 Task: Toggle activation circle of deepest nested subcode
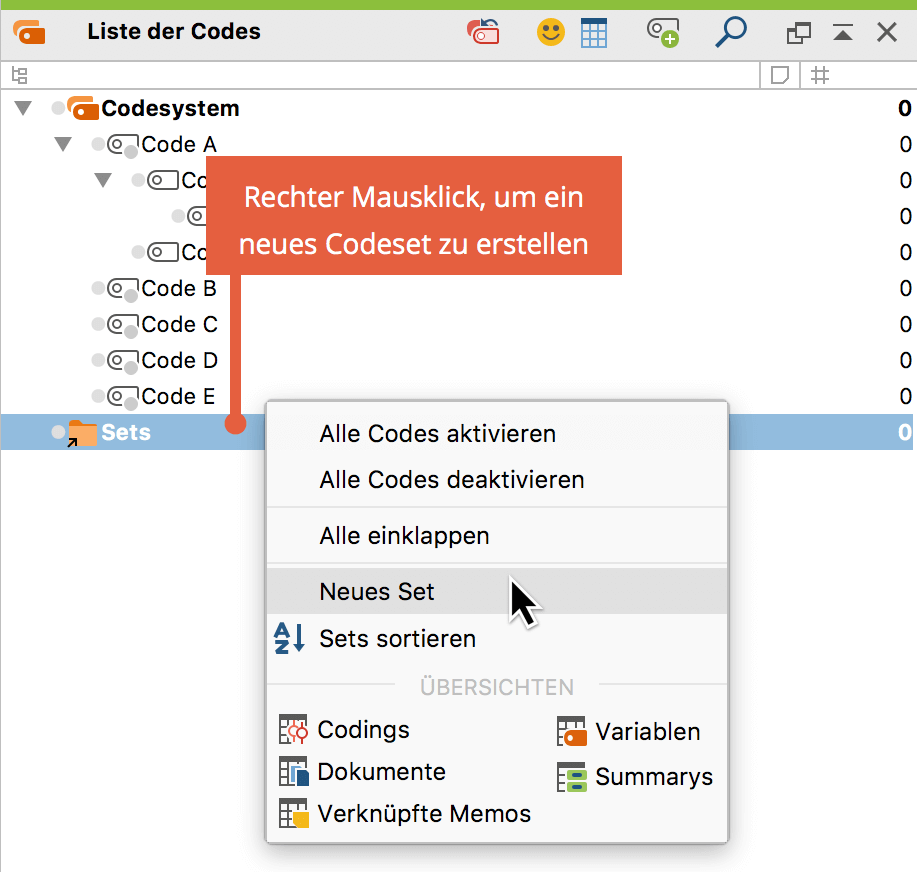pyautogui.click(x=178, y=216)
